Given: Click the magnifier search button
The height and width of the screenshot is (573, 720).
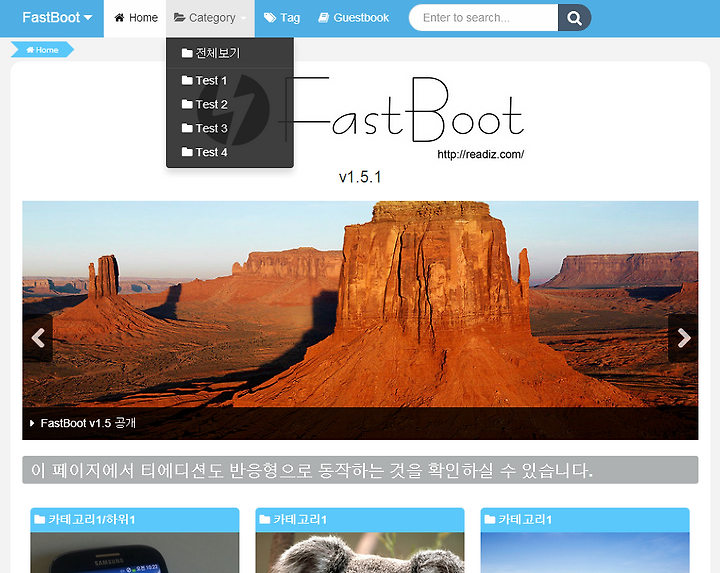Looking at the screenshot, I should click(574, 18).
